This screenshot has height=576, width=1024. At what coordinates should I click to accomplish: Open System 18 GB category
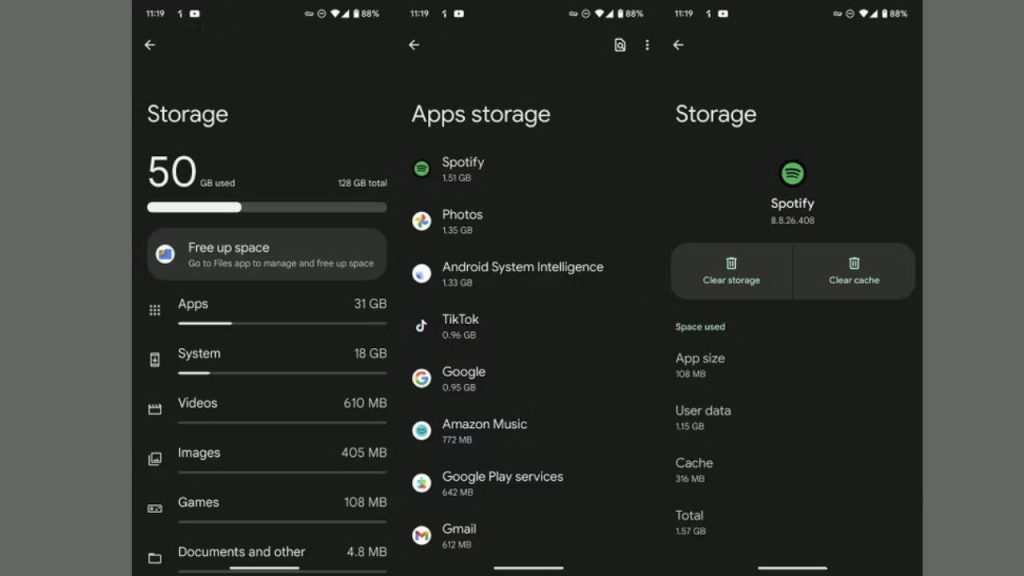click(267, 360)
